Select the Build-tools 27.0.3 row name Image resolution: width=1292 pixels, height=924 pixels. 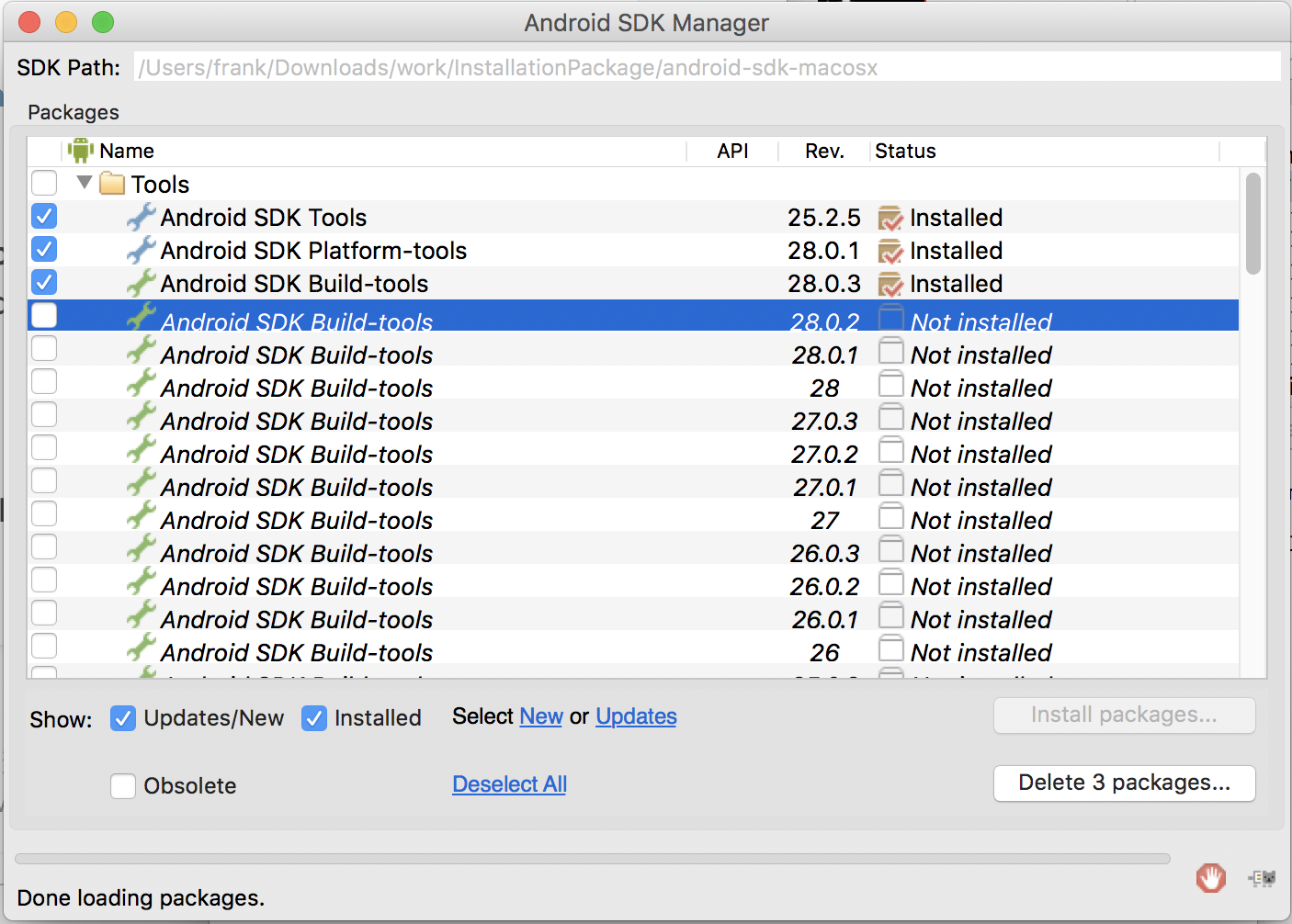pos(297,422)
